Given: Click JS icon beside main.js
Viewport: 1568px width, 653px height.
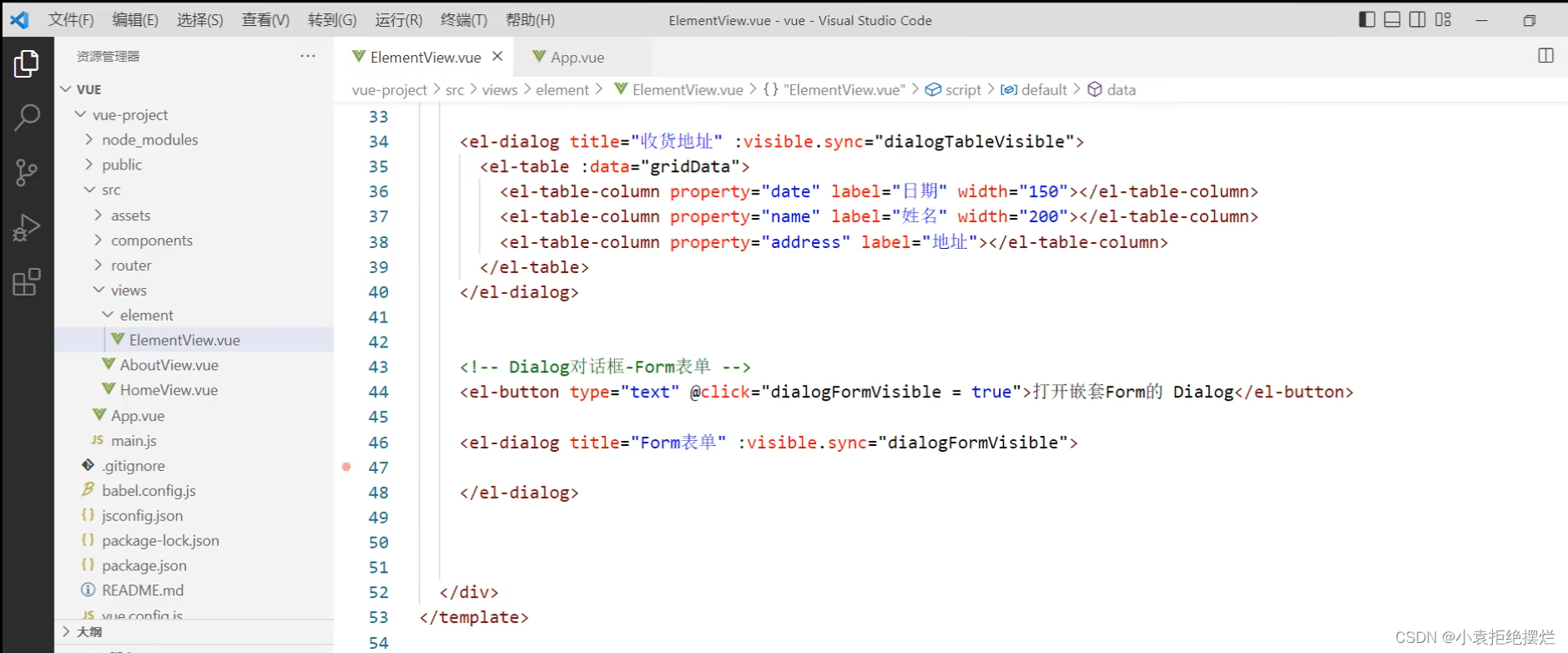Looking at the screenshot, I should tap(97, 440).
